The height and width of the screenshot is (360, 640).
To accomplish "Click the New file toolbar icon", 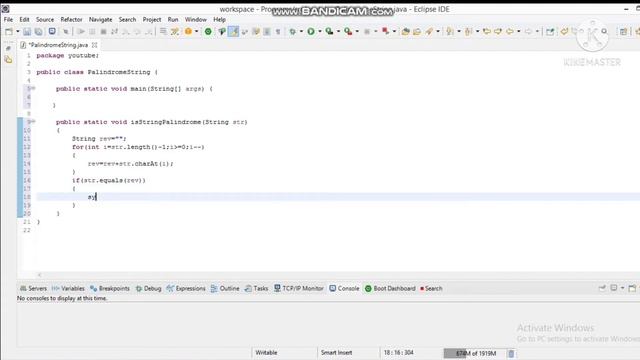I will click(9, 31).
